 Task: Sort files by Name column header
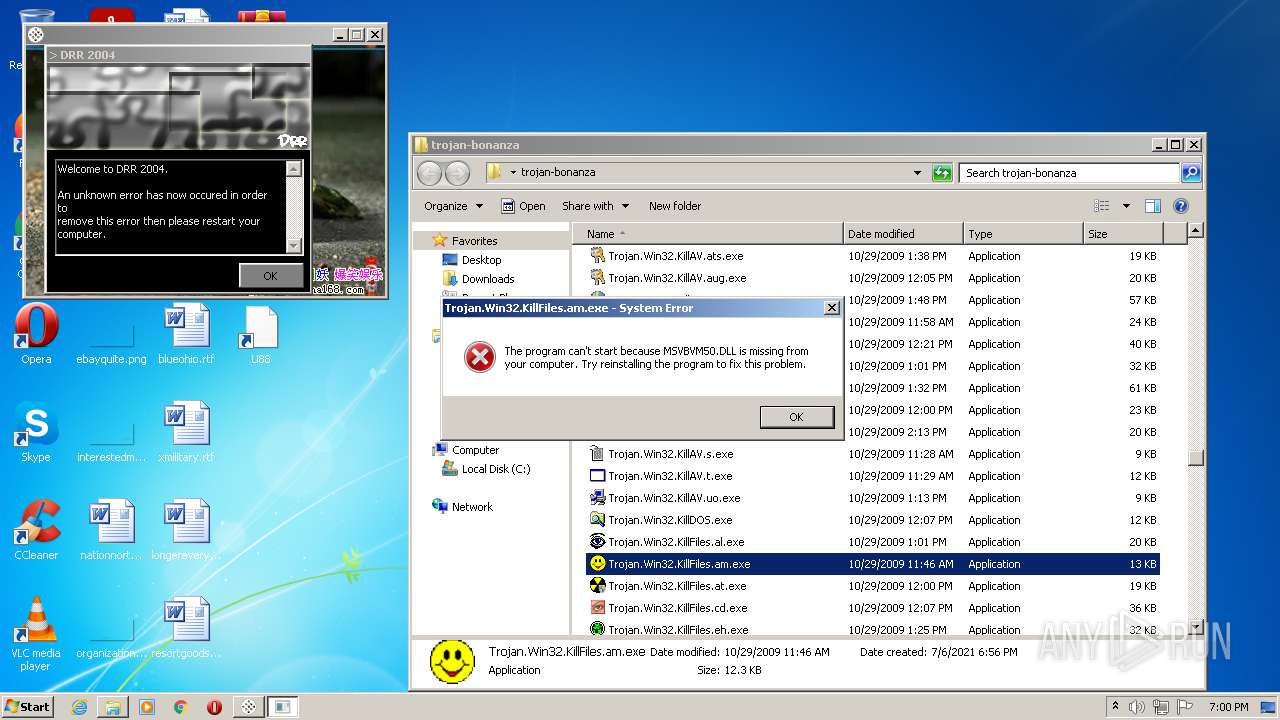tap(708, 234)
